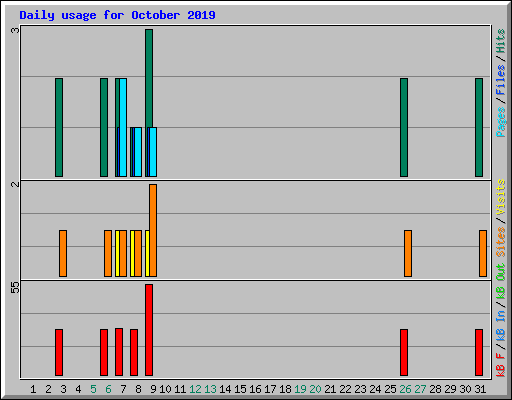
Task: Click the tallest red kB bar for day 9
Action: [149, 330]
